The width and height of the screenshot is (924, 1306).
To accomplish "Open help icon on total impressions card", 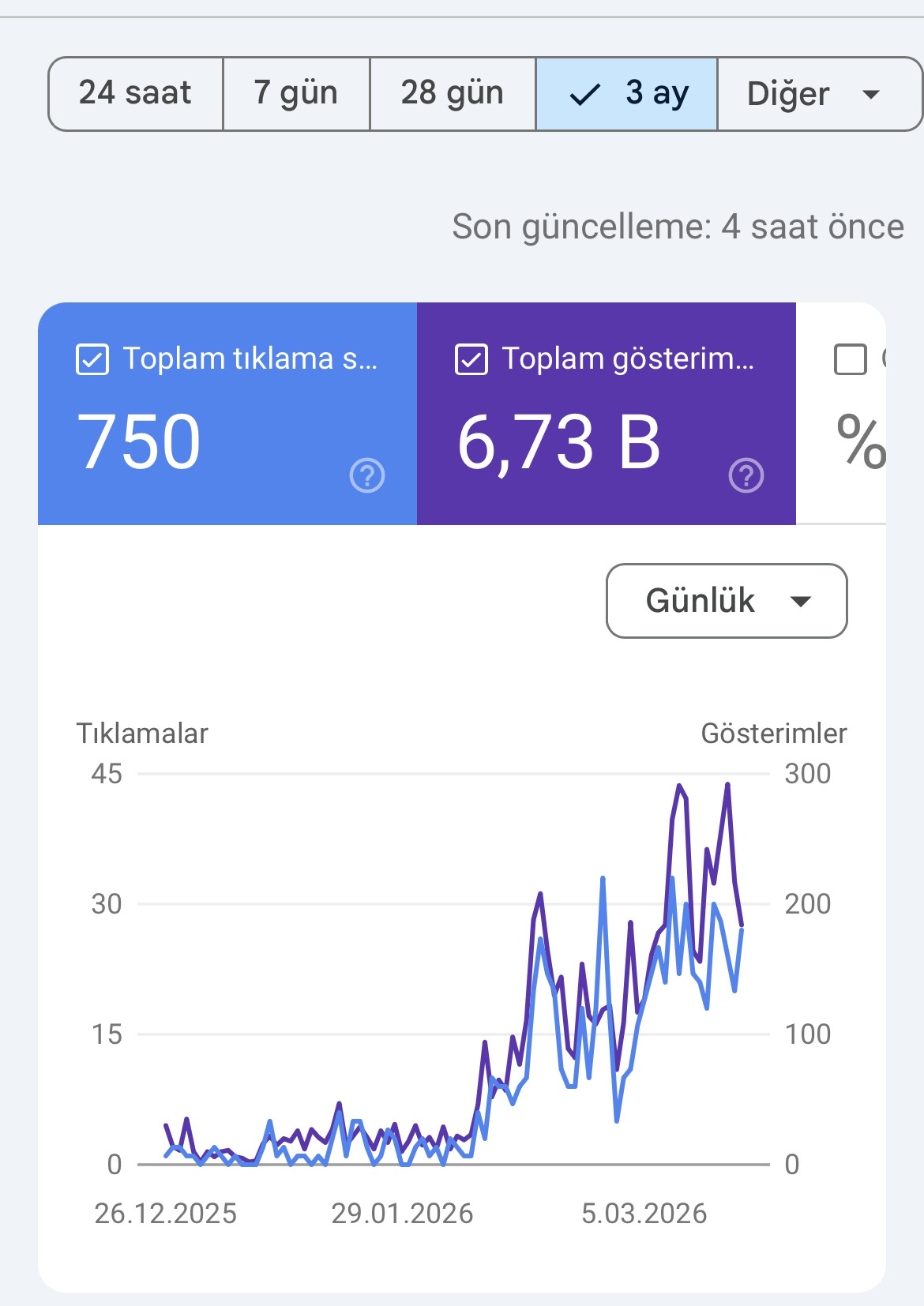I will (746, 475).
